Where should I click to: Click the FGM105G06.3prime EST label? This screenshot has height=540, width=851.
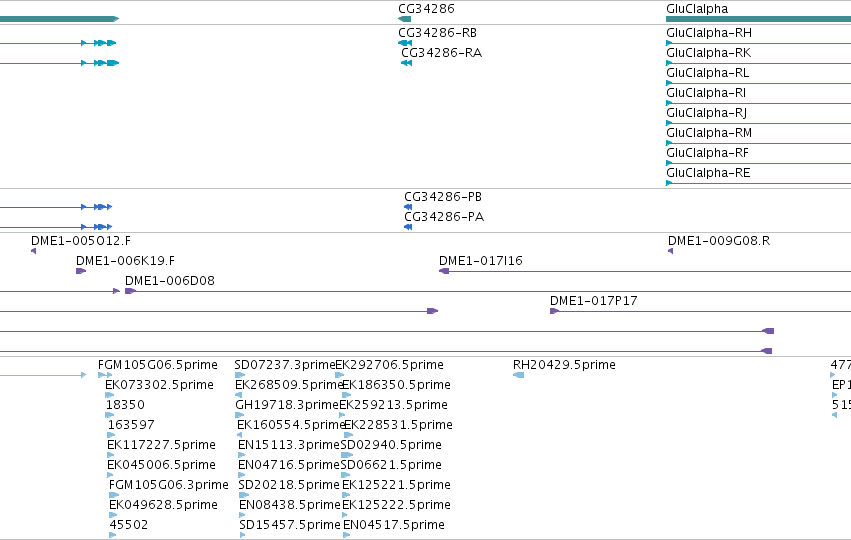click(169, 485)
